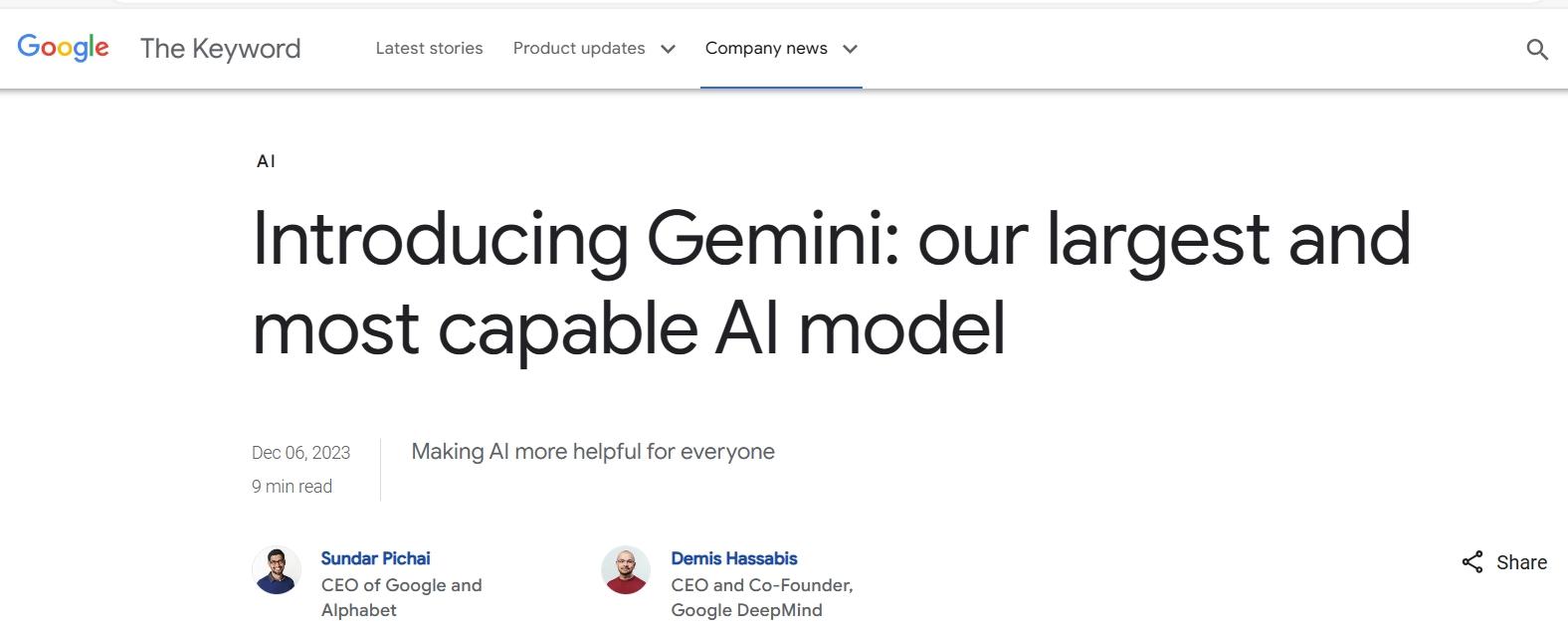Click the Dec 06, 2023 date
1568x628 pixels.
point(300,452)
